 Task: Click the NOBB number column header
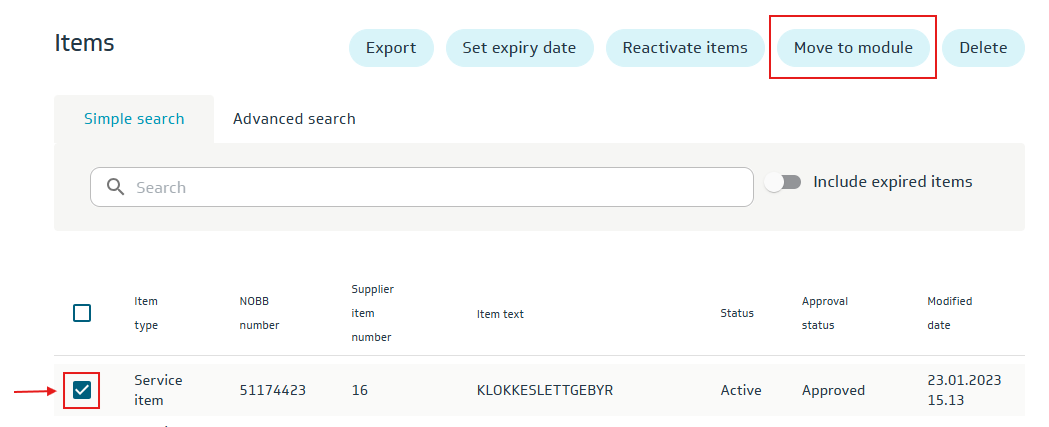[259, 313]
